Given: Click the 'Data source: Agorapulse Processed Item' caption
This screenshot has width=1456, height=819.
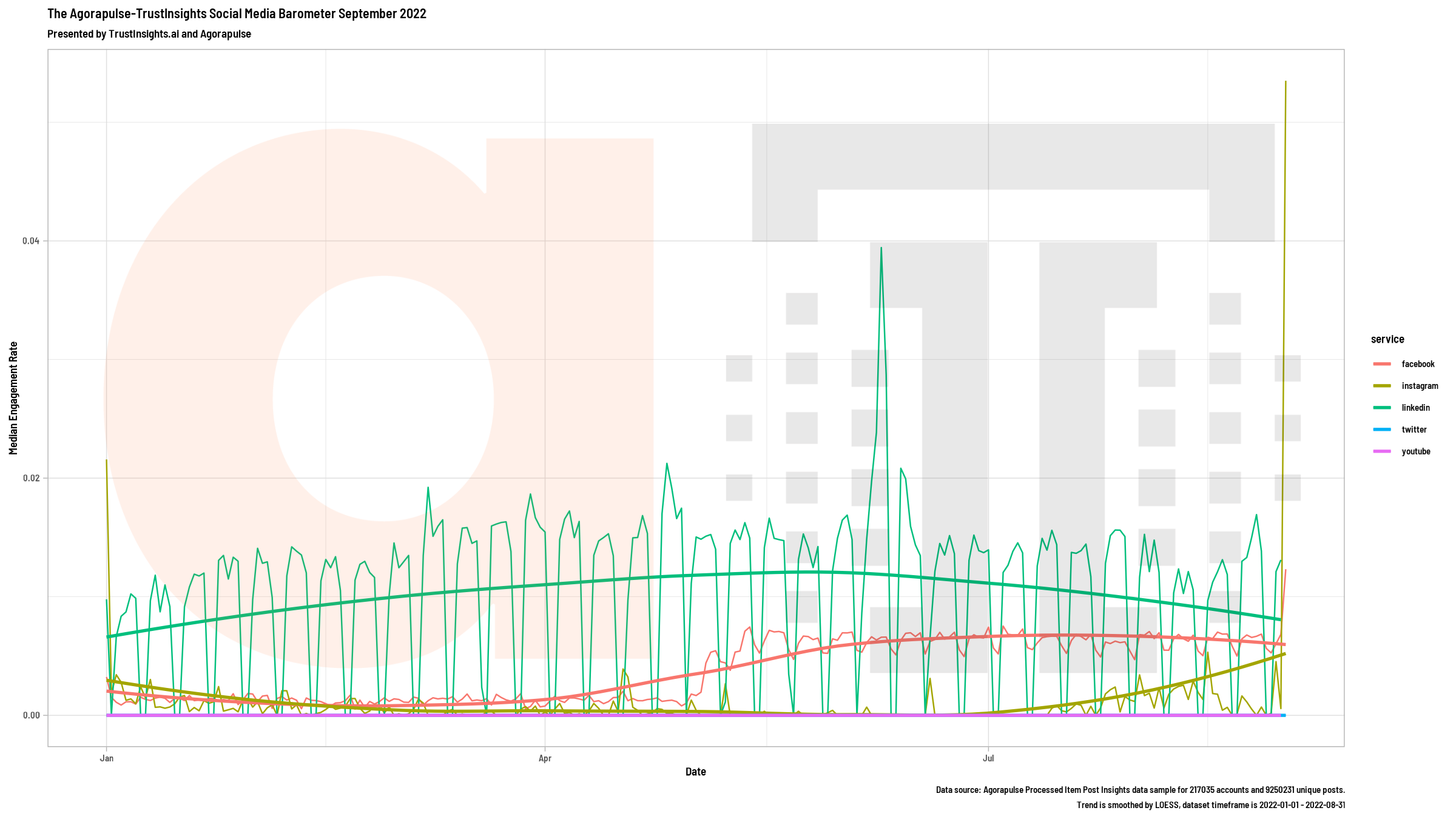Looking at the screenshot, I should pyautogui.click(x=1141, y=790).
